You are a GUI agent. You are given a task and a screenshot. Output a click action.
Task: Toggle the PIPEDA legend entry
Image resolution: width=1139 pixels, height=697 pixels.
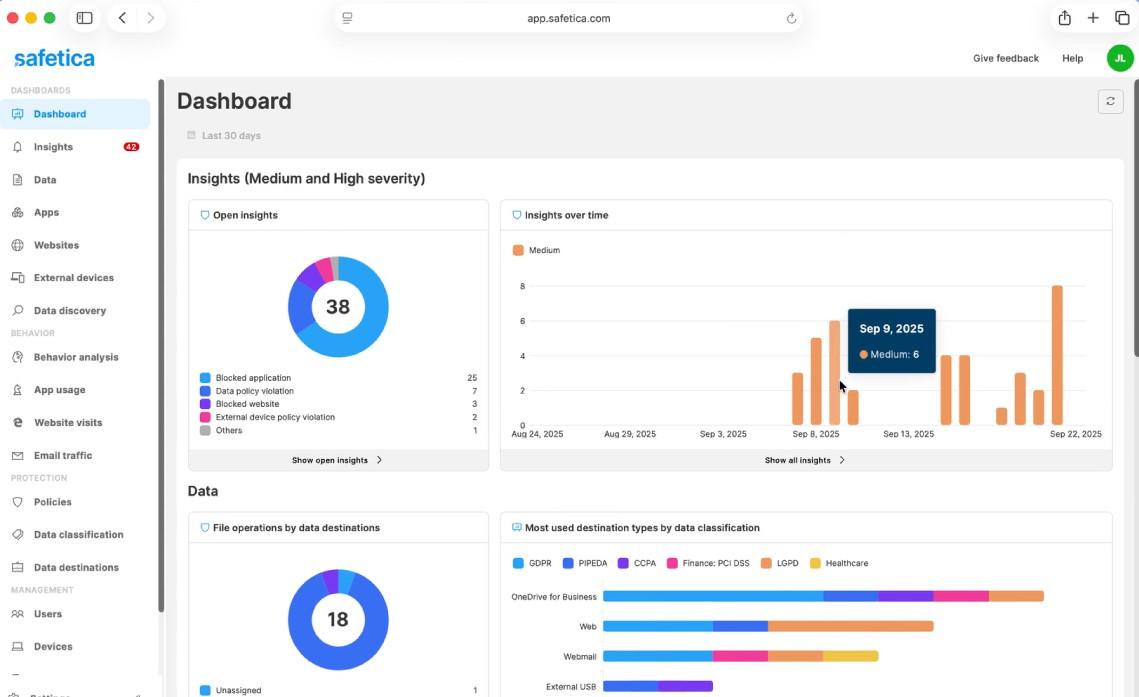(x=585, y=563)
